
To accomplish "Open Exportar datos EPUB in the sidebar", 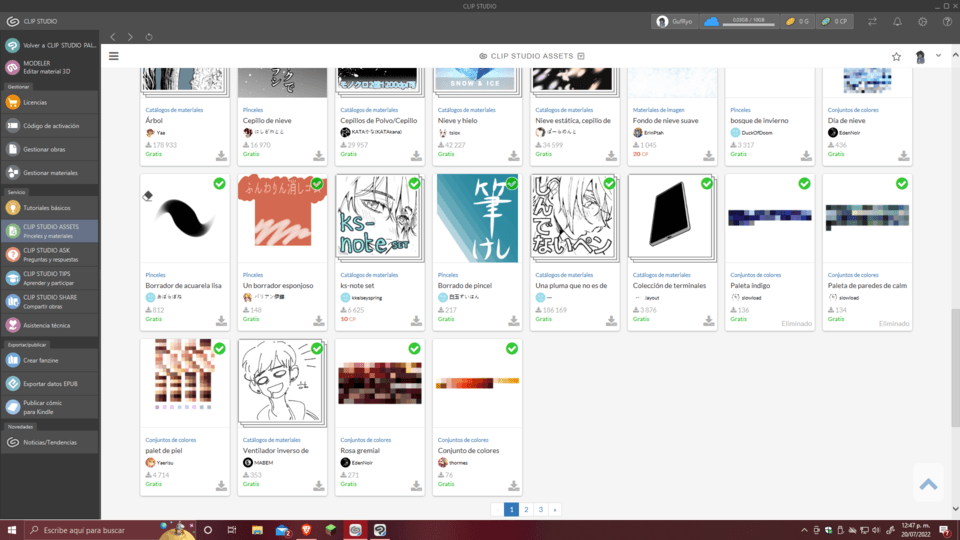I will 50,383.
